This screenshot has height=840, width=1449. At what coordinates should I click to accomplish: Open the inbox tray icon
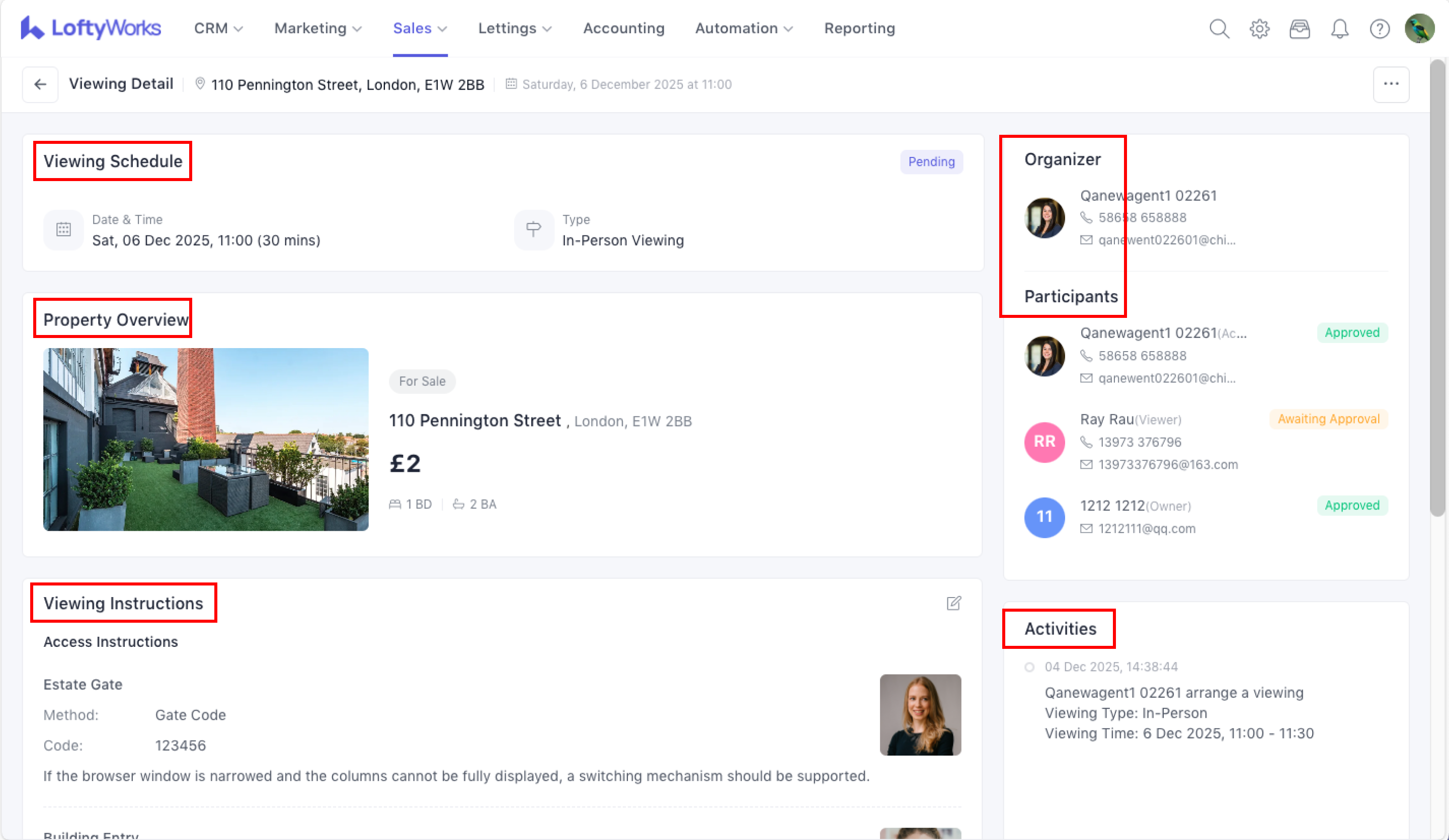[x=1299, y=28]
